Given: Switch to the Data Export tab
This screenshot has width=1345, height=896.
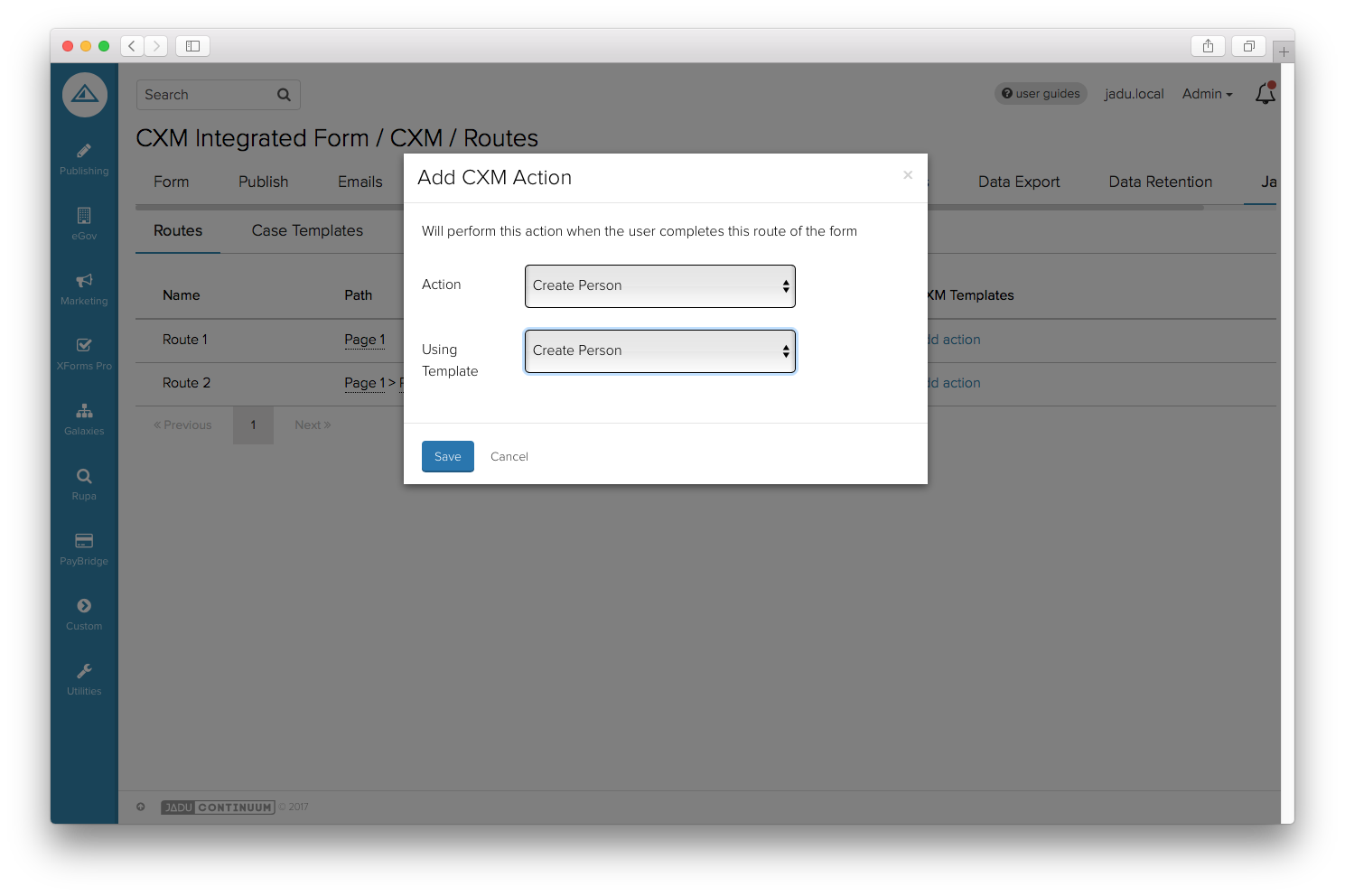Looking at the screenshot, I should point(1018,182).
